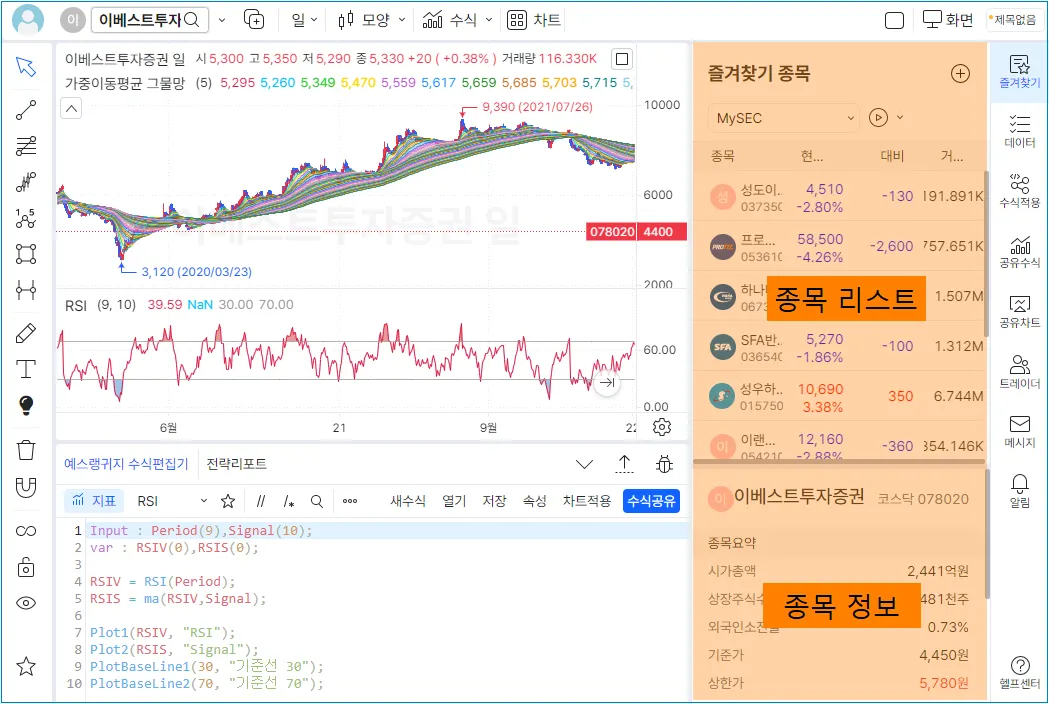The image size is (1049, 704).
Task: Click 차트적용 apply to chart
Action: coord(587,501)
